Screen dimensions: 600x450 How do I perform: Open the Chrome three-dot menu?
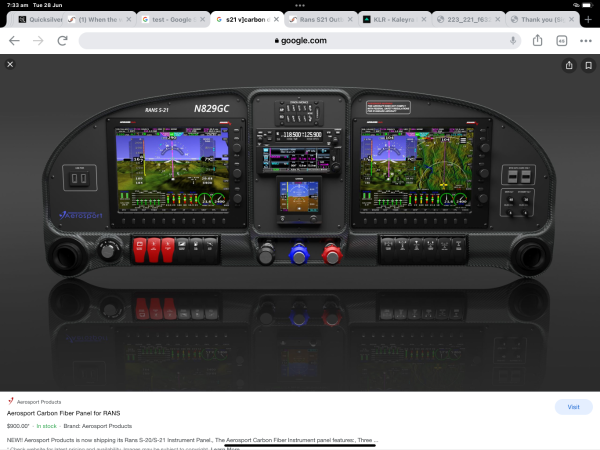(x=585, y=40)
